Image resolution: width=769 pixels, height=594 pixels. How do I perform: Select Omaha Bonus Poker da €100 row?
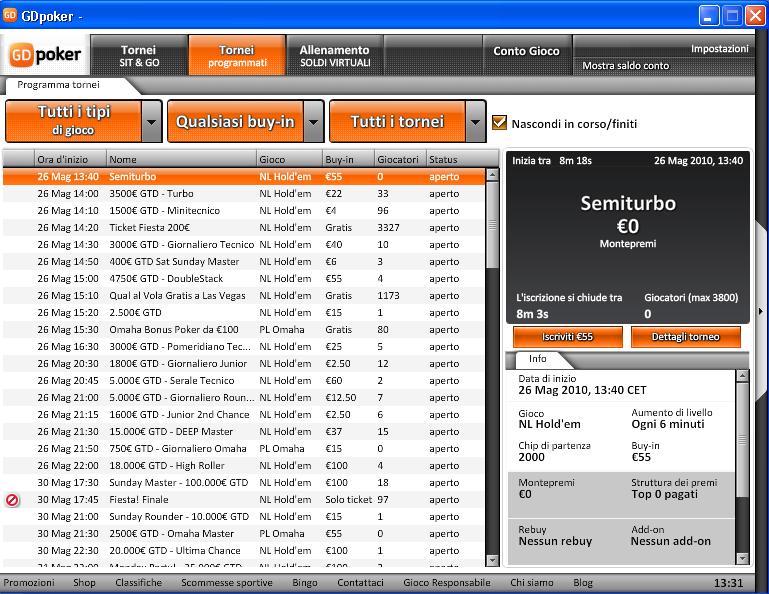(244, 330)
